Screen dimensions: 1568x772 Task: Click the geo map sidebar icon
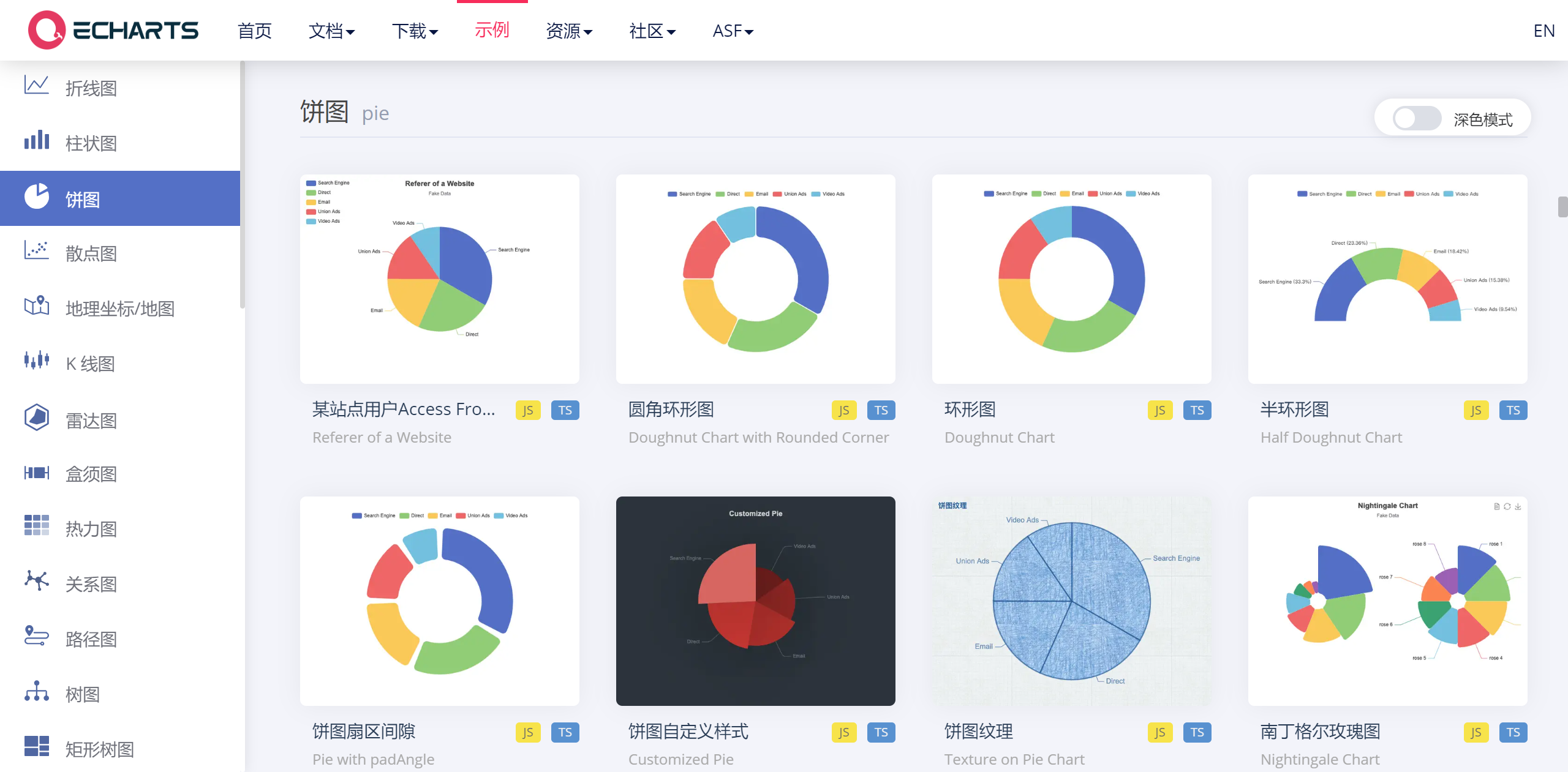tap(37, 305)
